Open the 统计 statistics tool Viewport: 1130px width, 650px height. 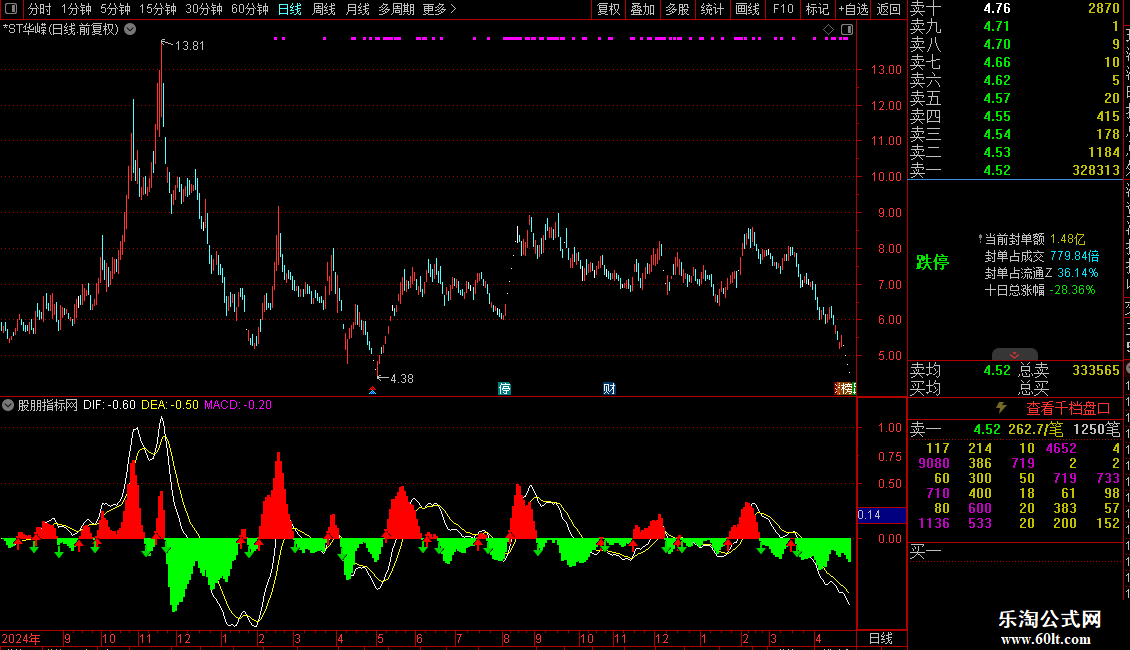(712, 9)
